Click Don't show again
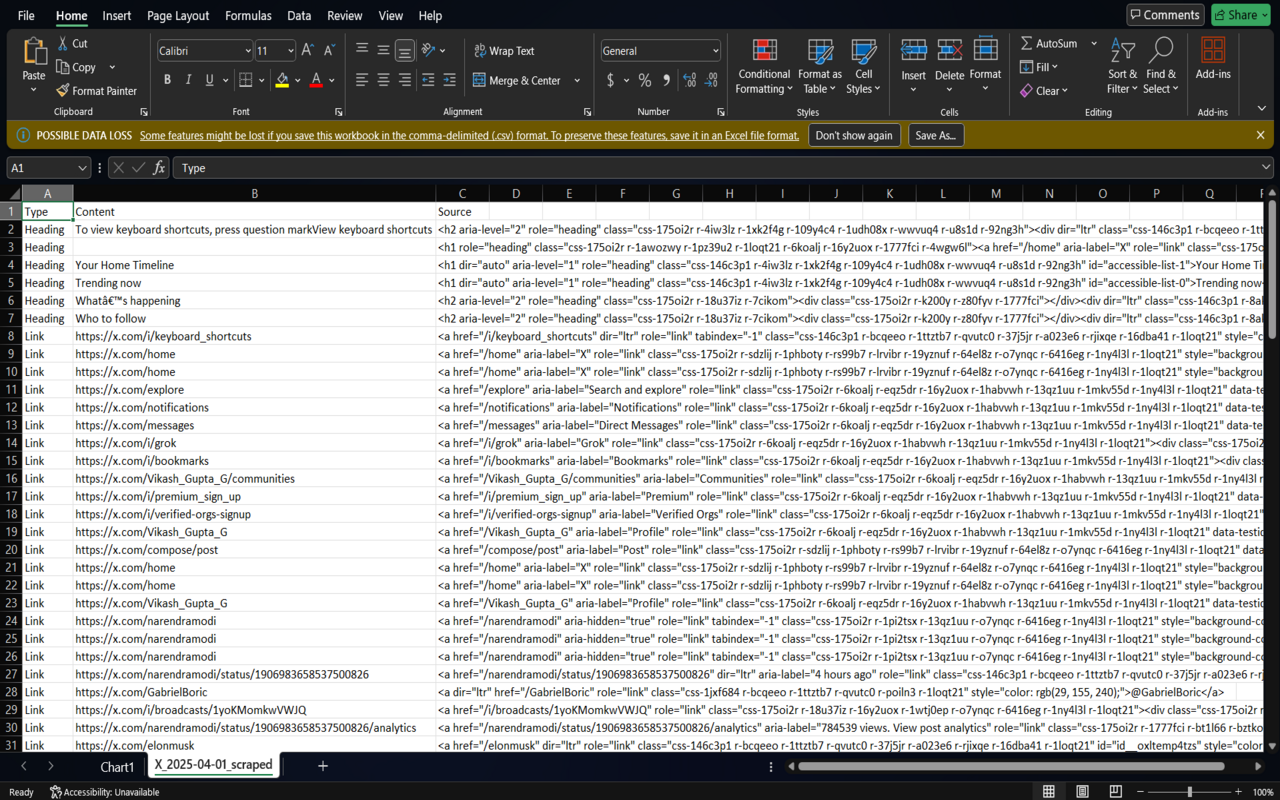Screen dimensions: 1280x800 pyautogui.click(x=854, y=135)
